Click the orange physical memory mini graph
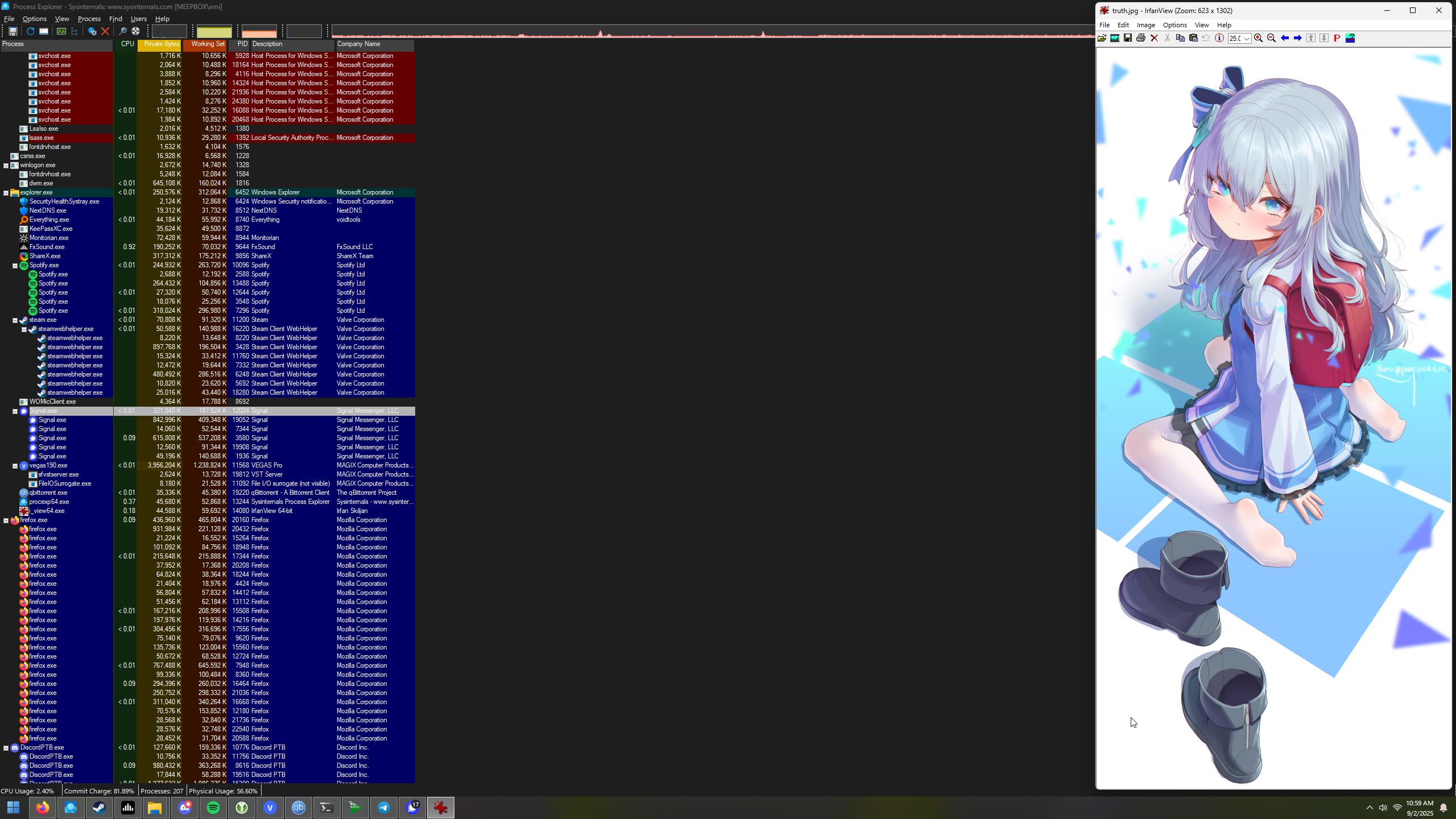1456x819 pixels. pos(259,31)
